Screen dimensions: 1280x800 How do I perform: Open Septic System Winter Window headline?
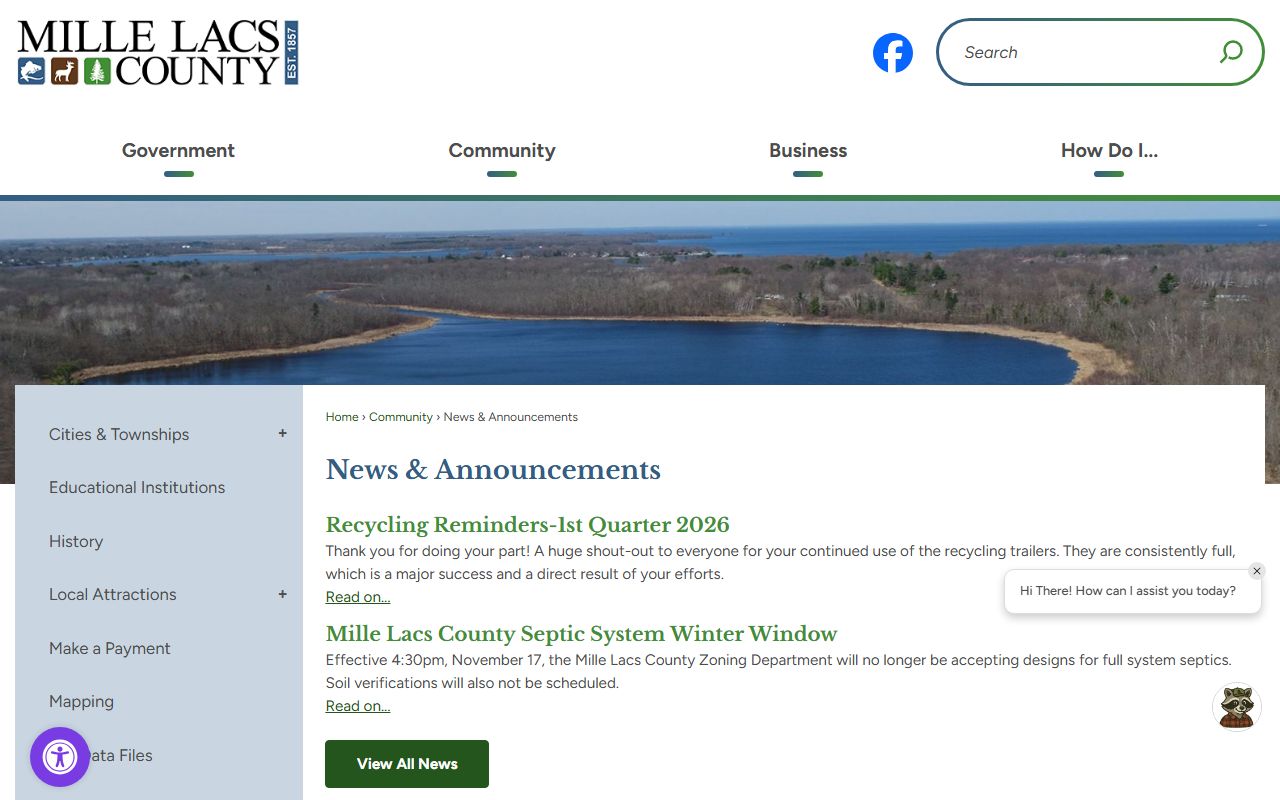click(x=582, y=634)
